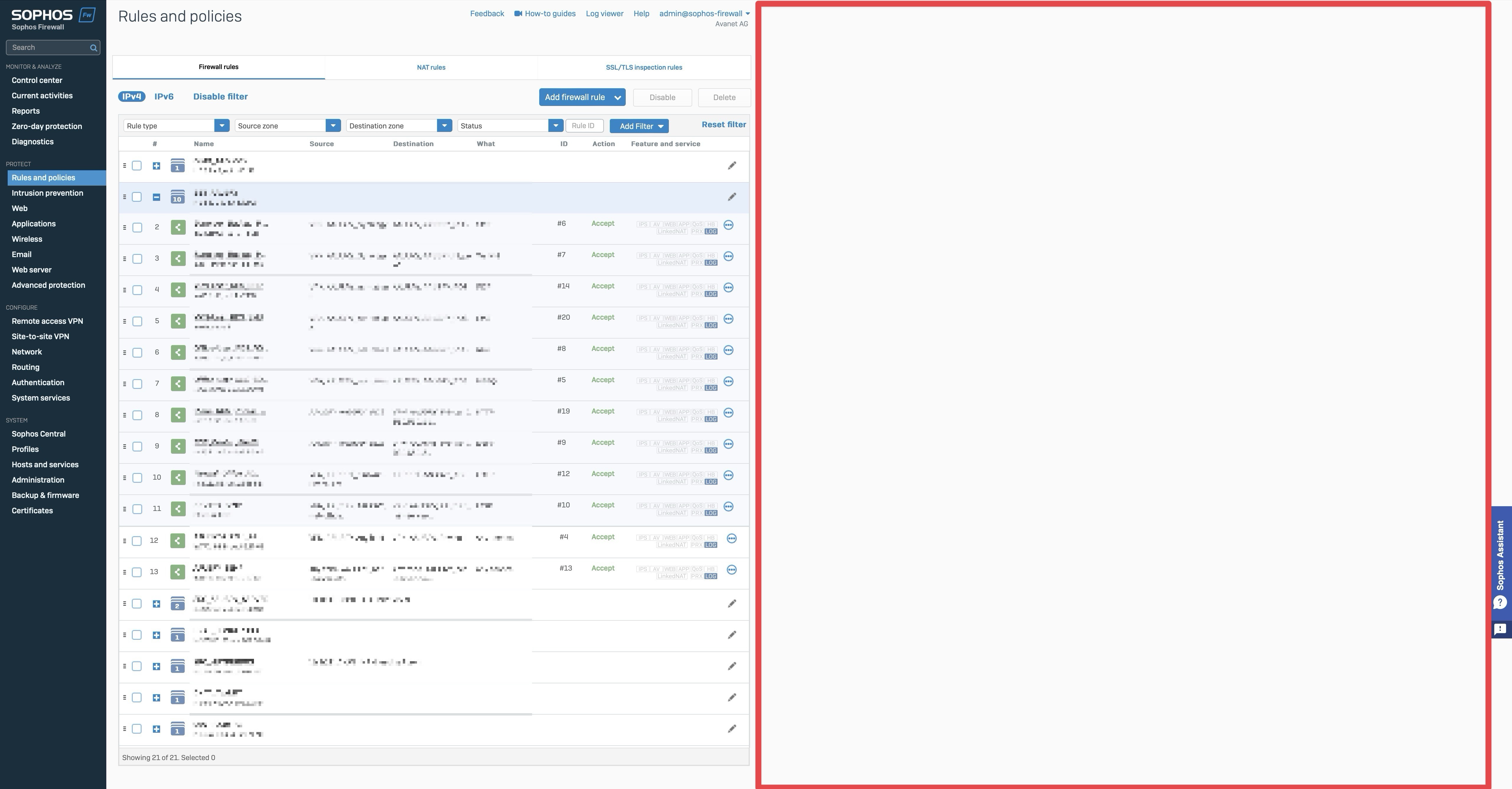The height and width of the screenshot is (789, 1512).
Task: Check the checkbox for rule number 12
Action: click(137, 541)
